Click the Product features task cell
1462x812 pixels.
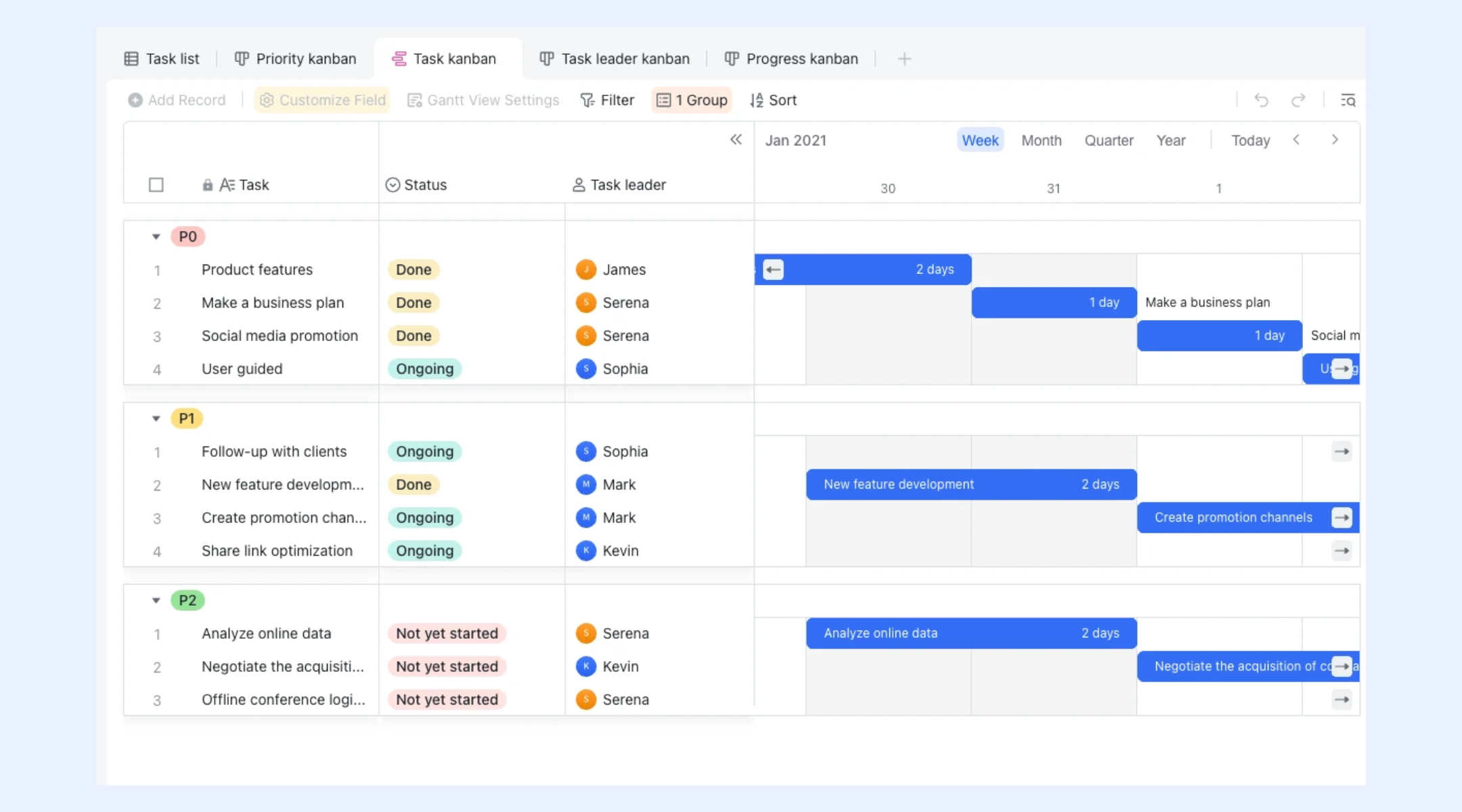click(257, 270)
